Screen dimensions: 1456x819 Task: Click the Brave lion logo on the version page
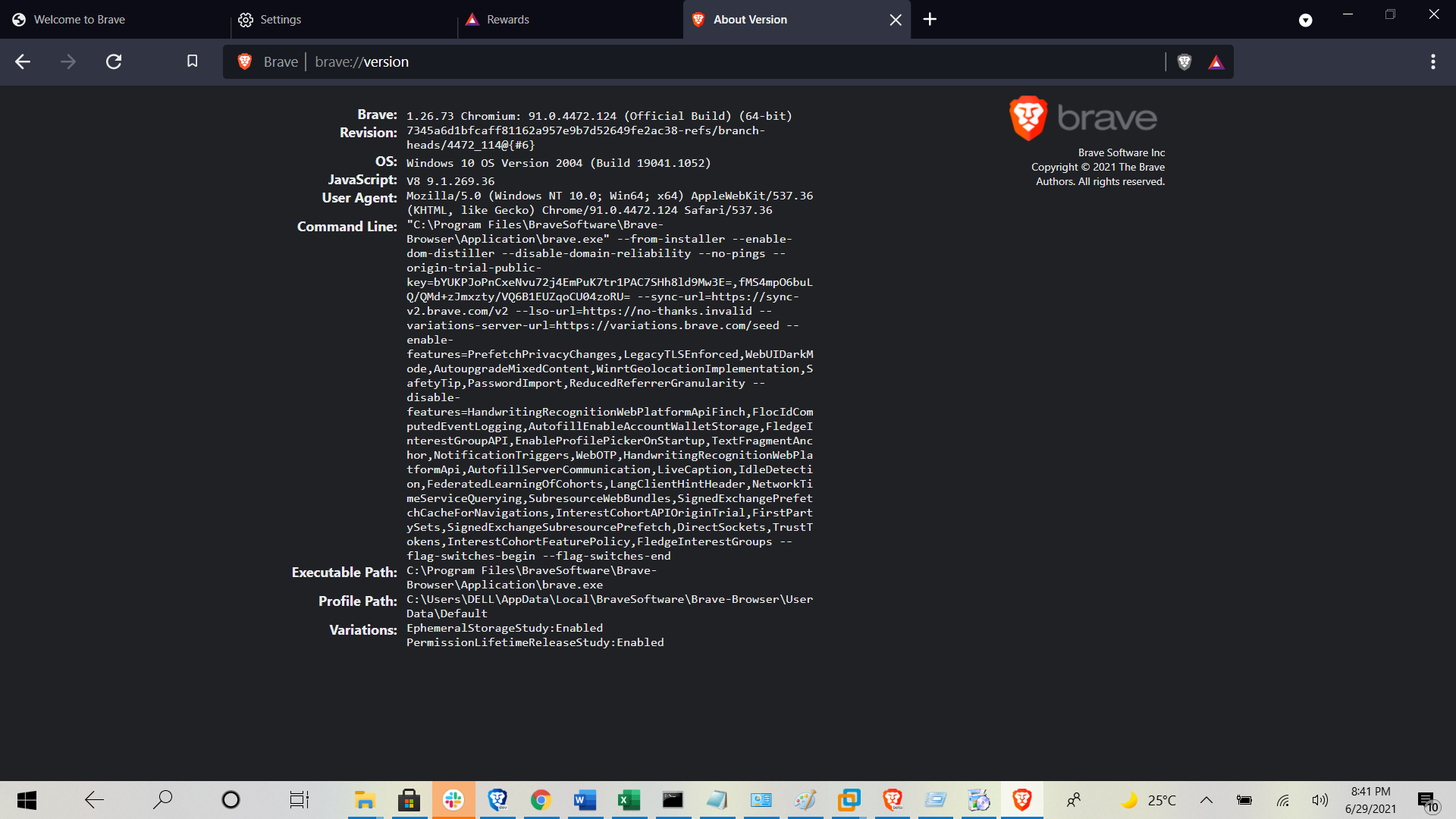1028,118
